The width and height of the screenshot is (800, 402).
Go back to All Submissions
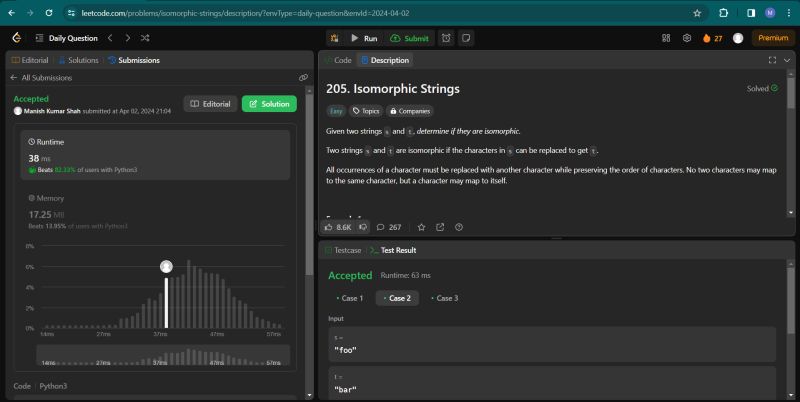coord(41,78)
